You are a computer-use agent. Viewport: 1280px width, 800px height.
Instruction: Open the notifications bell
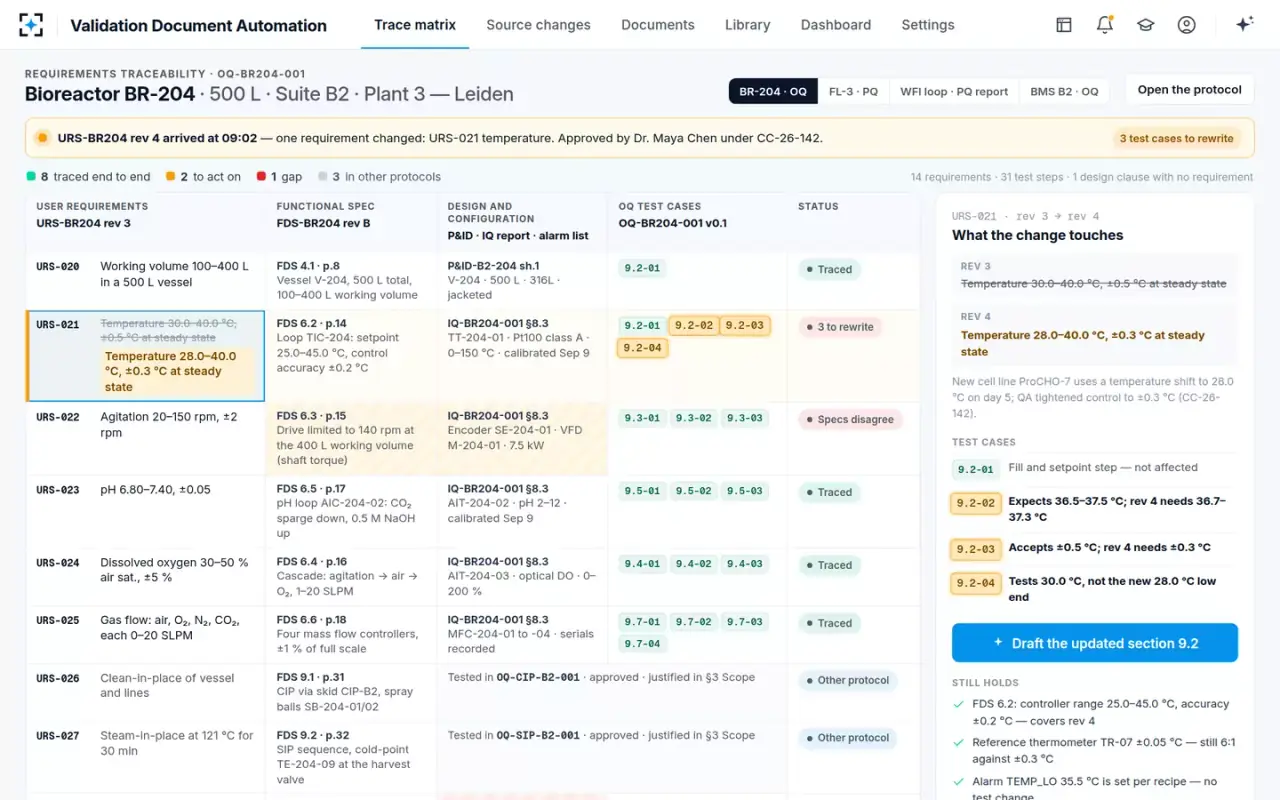click(x=1105, y=25)
